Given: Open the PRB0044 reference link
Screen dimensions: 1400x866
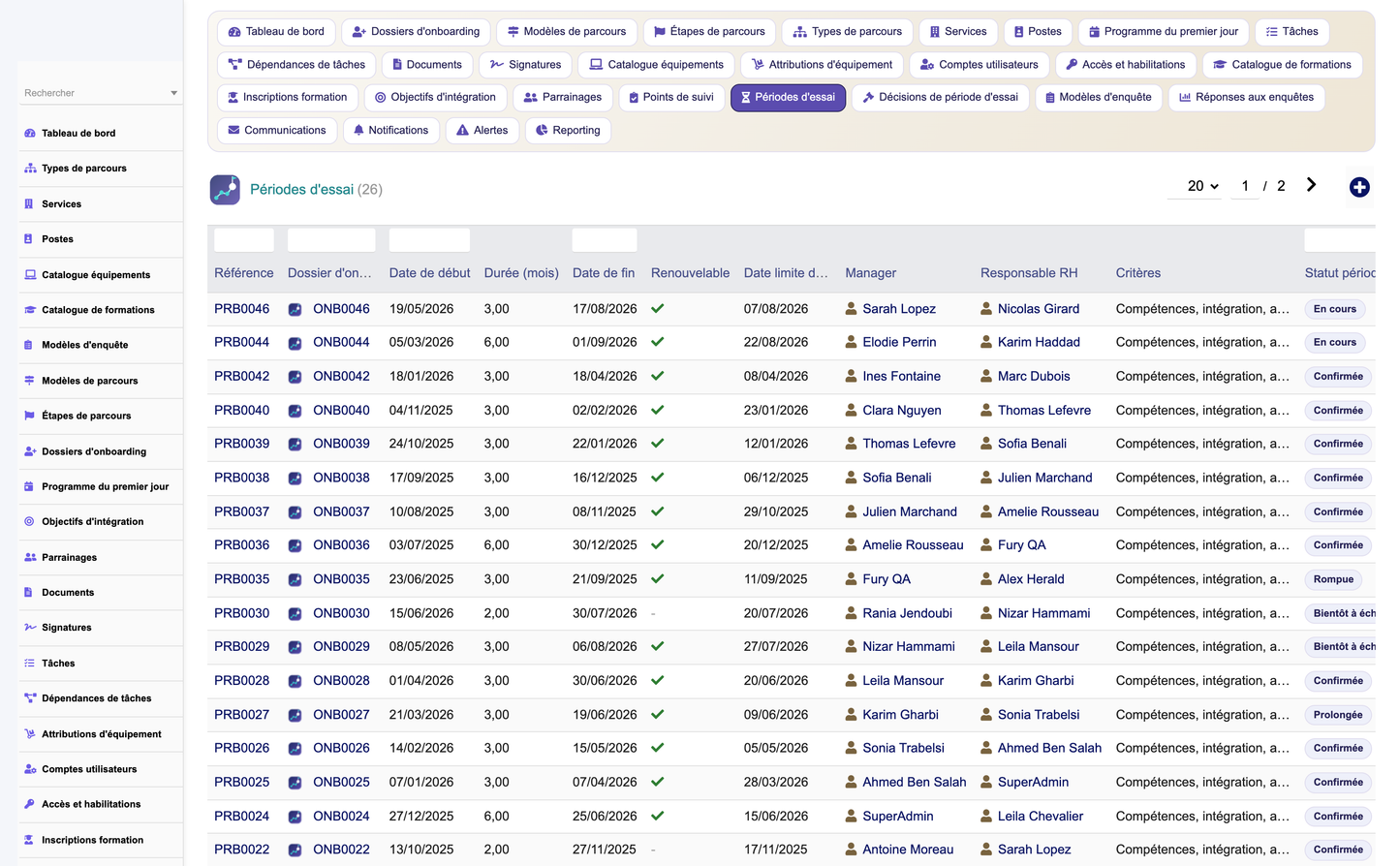Looking at the screenshot, I should (242, 342).
